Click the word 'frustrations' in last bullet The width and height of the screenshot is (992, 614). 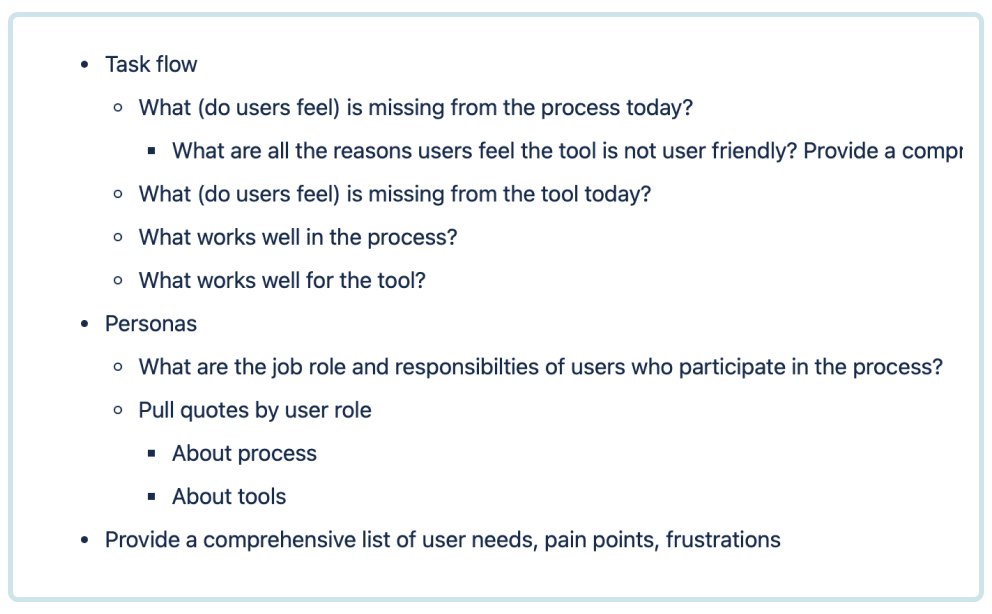[x=723, y=540]
